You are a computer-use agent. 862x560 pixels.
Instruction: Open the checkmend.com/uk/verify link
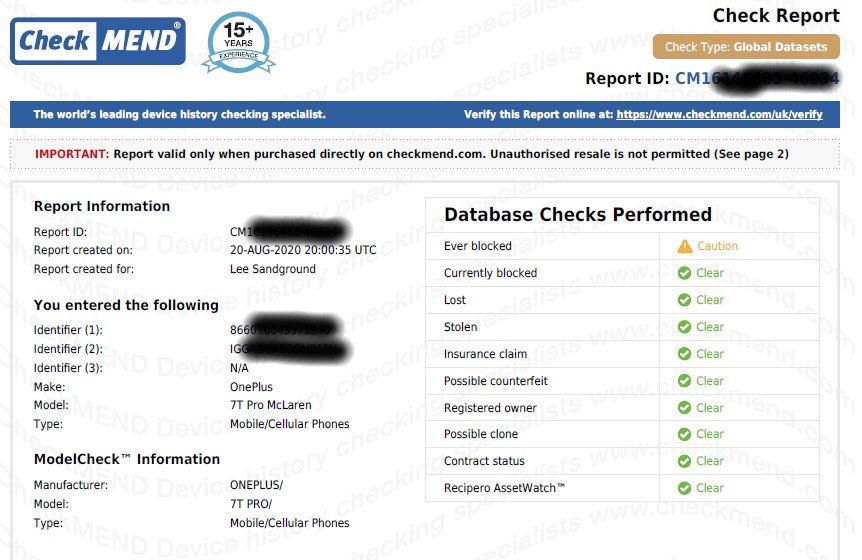click(x=719, y=114)
